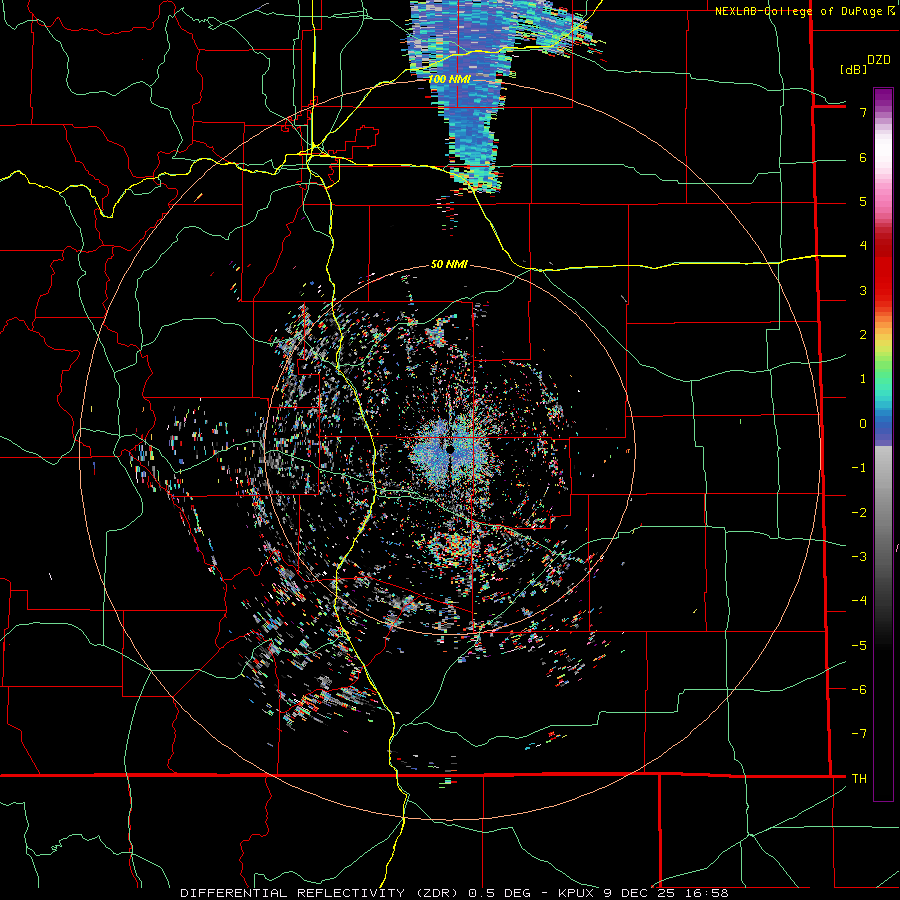Click the legend value -6
This screenshot has width=900, height=900.
coord(859,689)
